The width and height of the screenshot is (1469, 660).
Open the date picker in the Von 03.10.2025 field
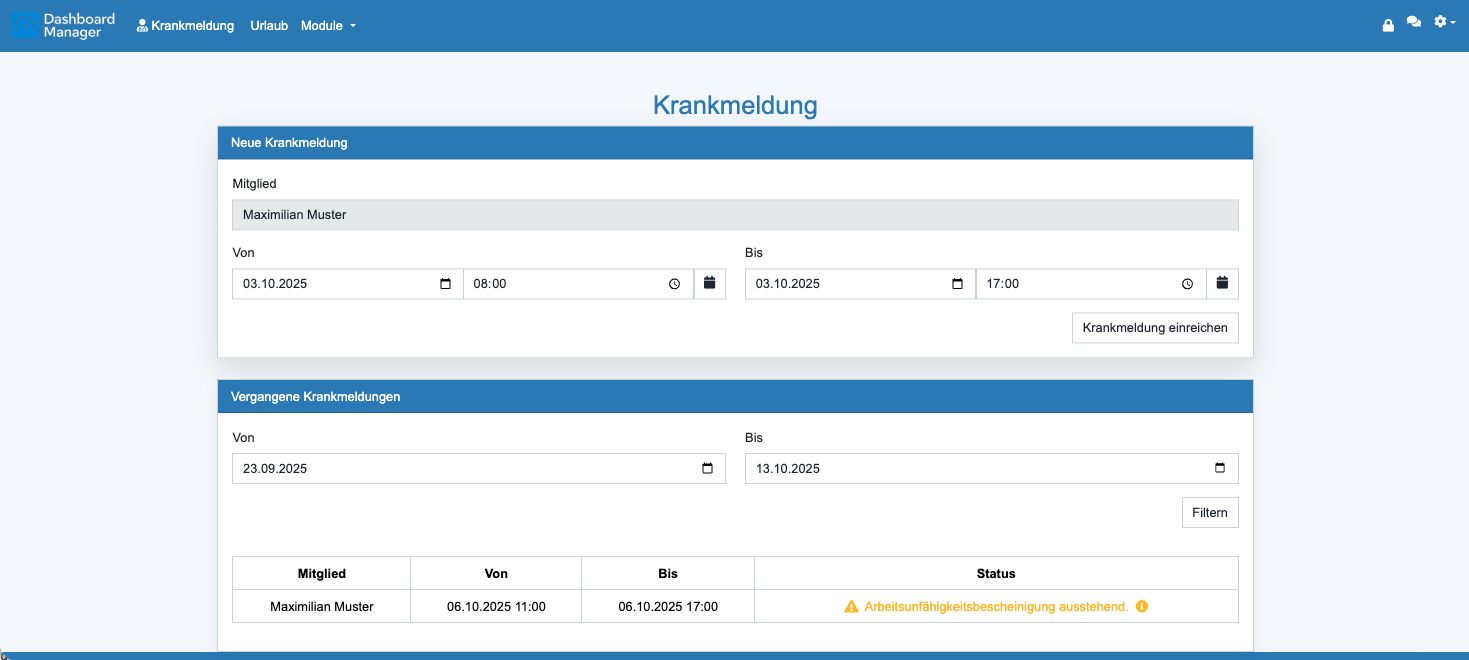click(446, 284)
